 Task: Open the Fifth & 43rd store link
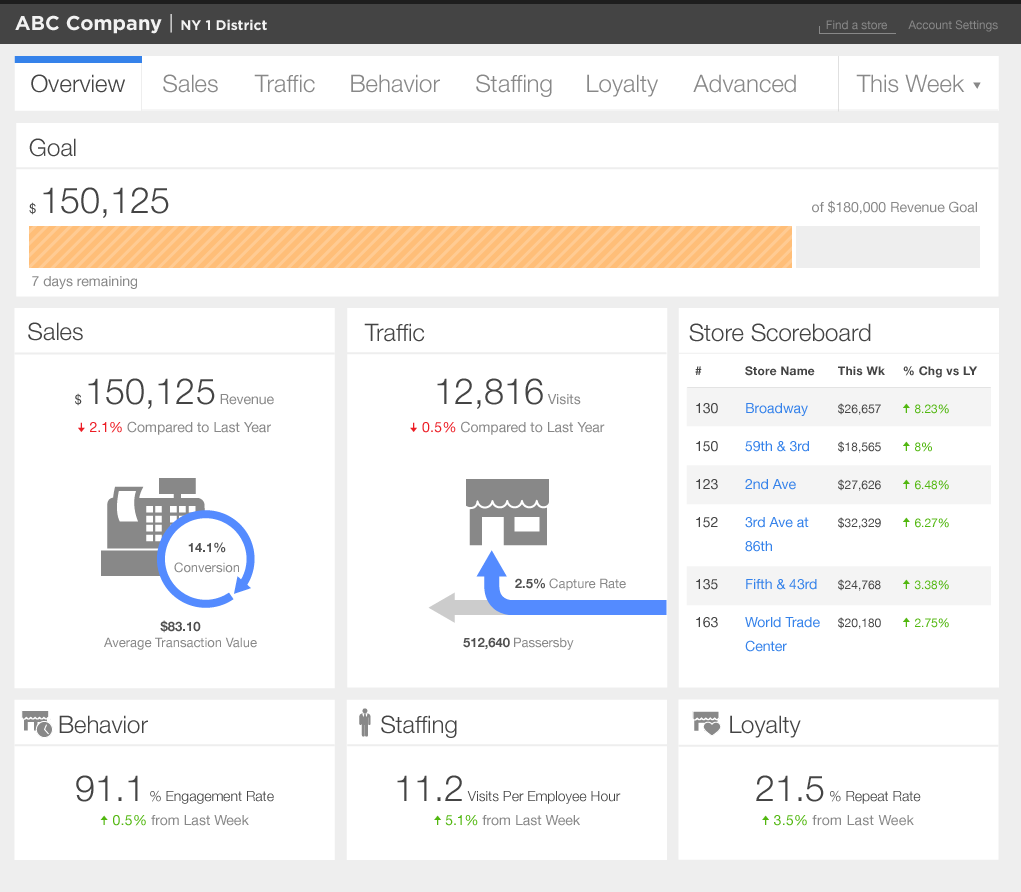[781, 584]
